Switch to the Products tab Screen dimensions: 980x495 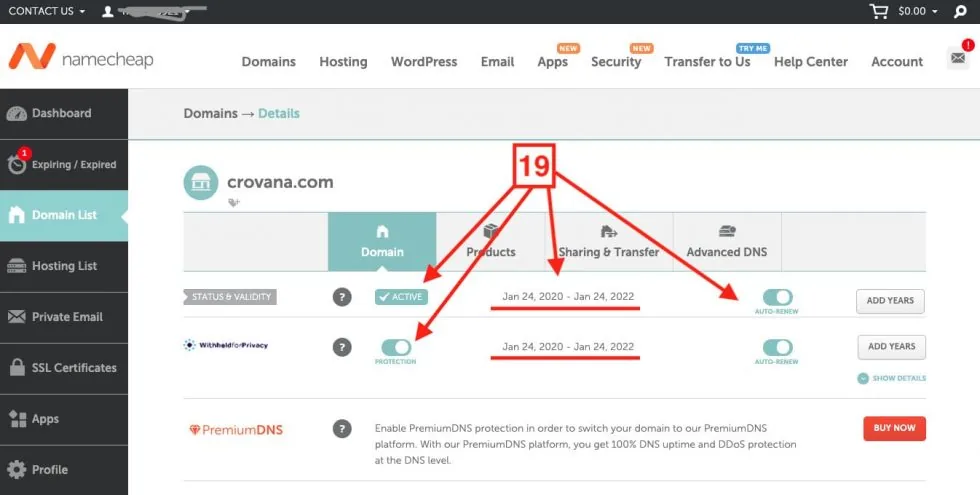(491, 242)
